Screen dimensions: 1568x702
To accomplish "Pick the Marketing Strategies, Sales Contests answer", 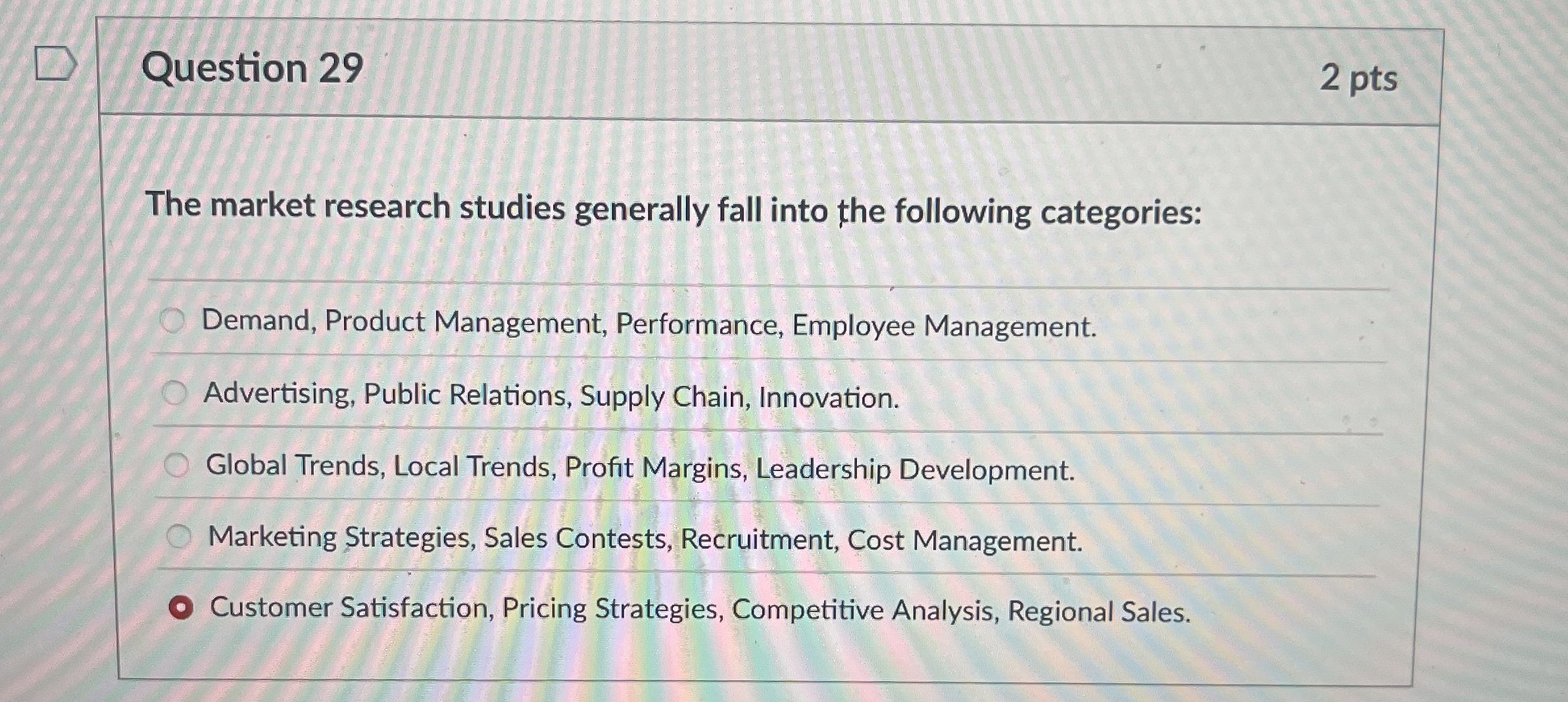I will [x=179, y=536].
